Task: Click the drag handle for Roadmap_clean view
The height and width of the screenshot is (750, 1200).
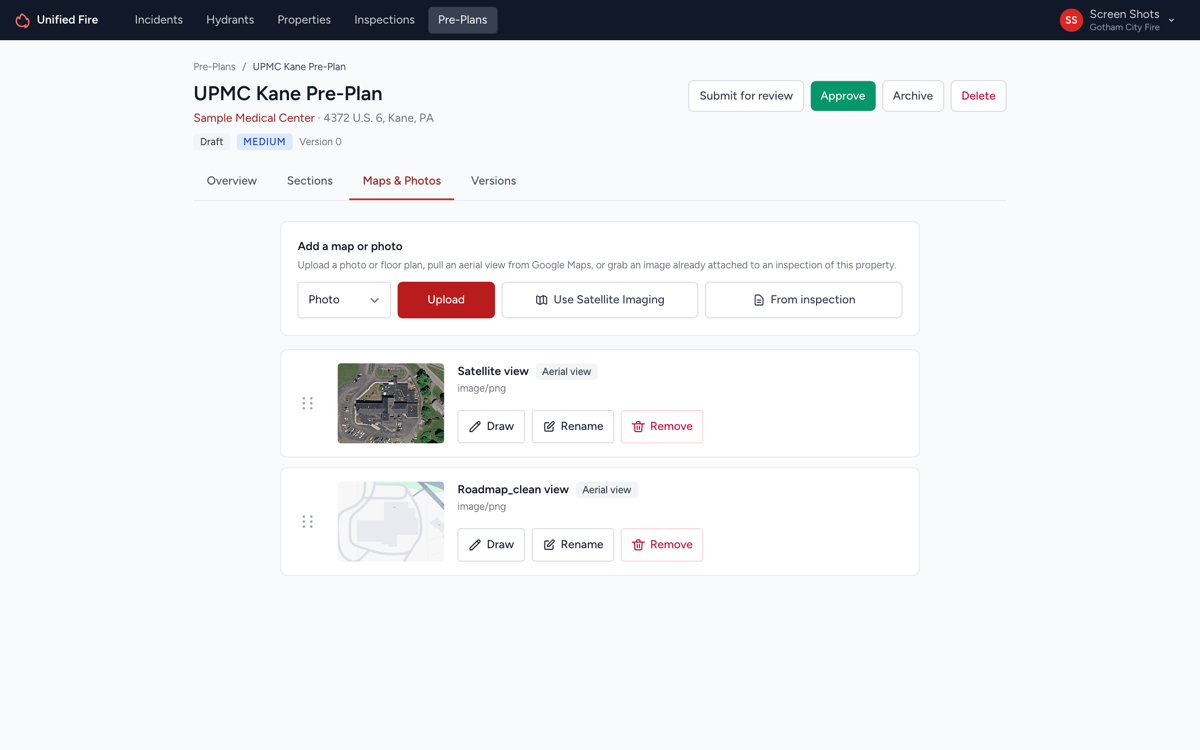Action: pyautogui.click(x=308, y=522)
